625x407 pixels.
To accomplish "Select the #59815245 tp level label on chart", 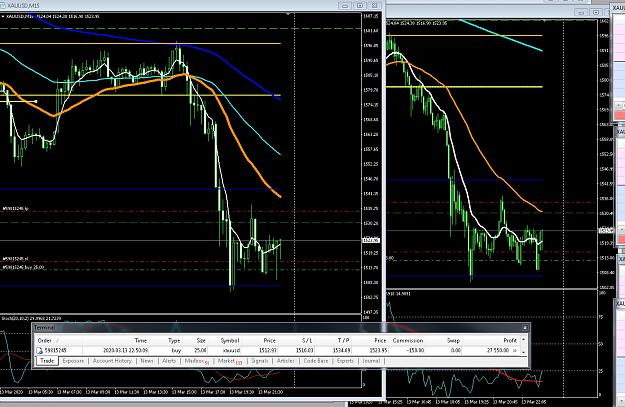I will tap(16, 208).
